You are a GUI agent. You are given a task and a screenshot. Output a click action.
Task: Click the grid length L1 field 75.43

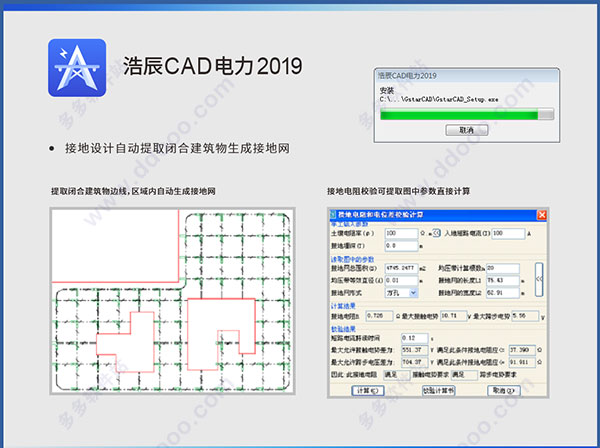click(503, 280)
